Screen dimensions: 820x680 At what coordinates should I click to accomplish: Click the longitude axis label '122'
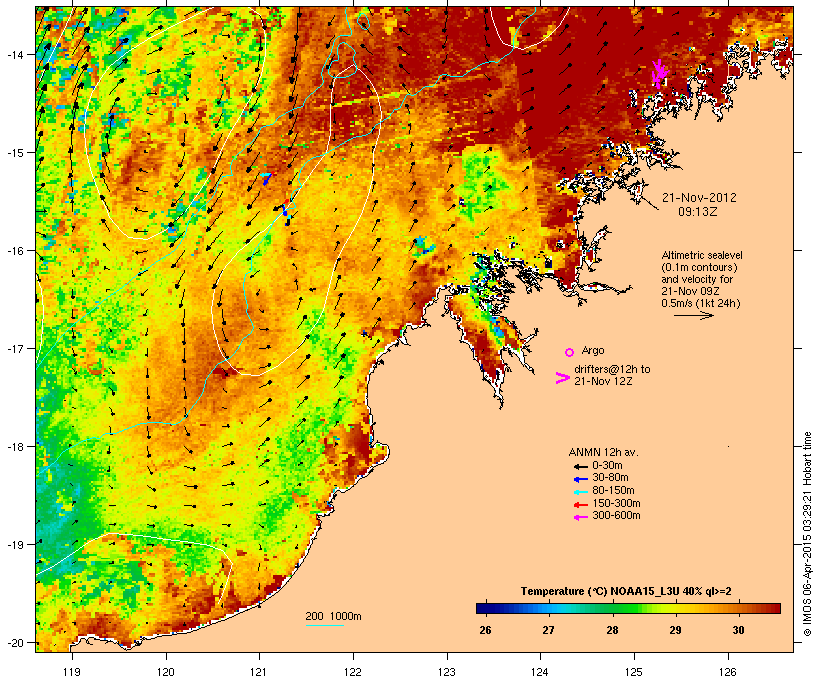tap(353, 672)
